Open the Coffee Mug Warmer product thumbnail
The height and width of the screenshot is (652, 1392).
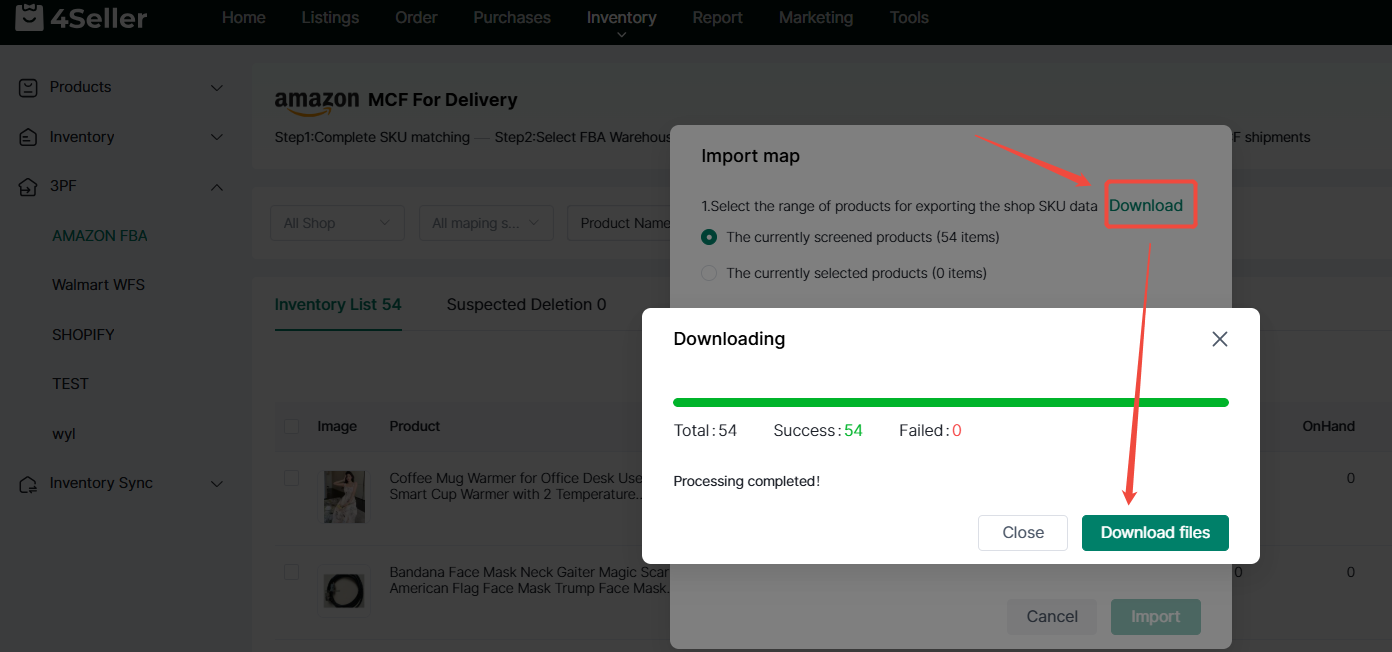click(x=344, y=497)
